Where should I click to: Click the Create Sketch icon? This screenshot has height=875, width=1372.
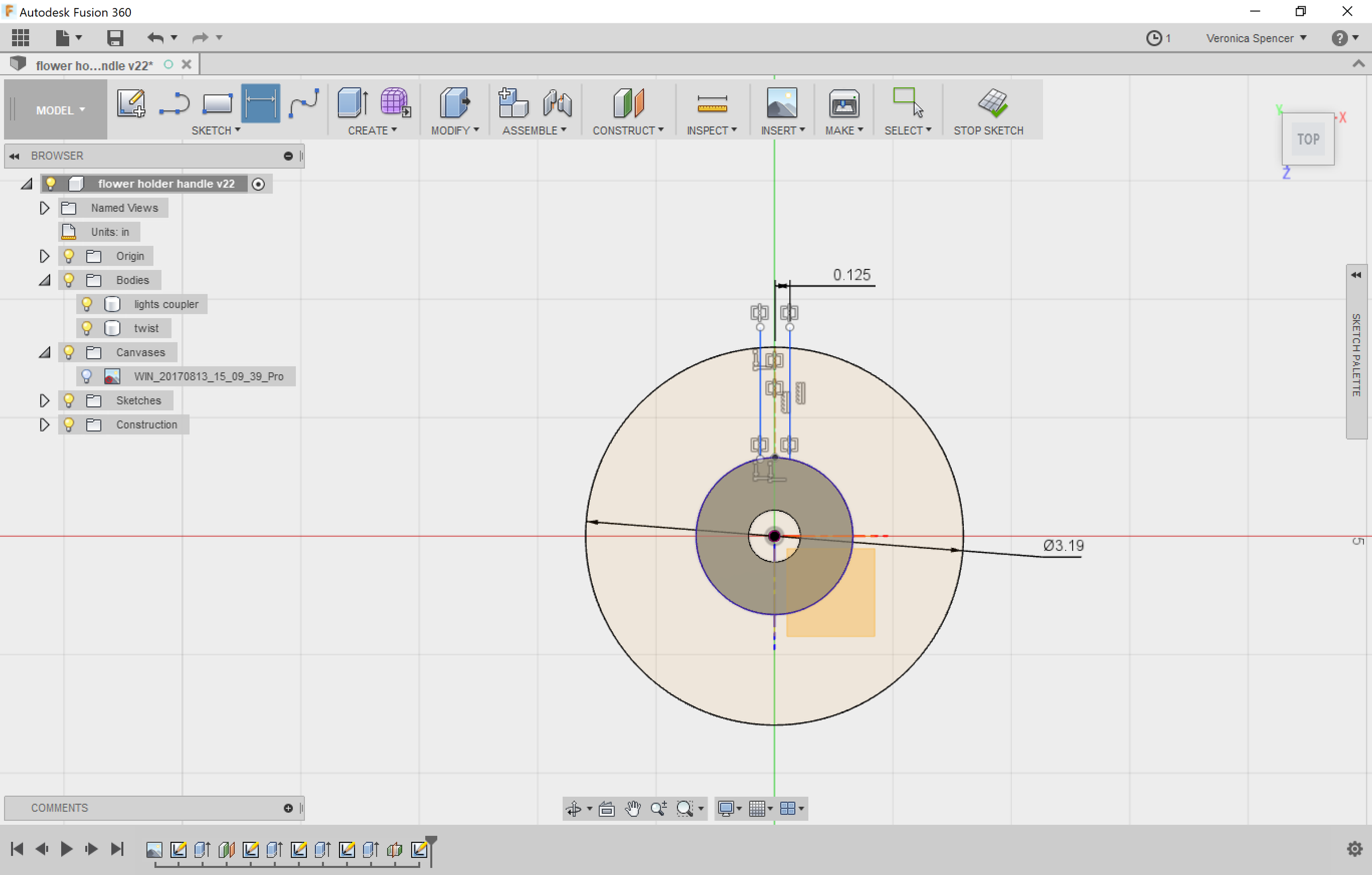[x=131, y=103]
